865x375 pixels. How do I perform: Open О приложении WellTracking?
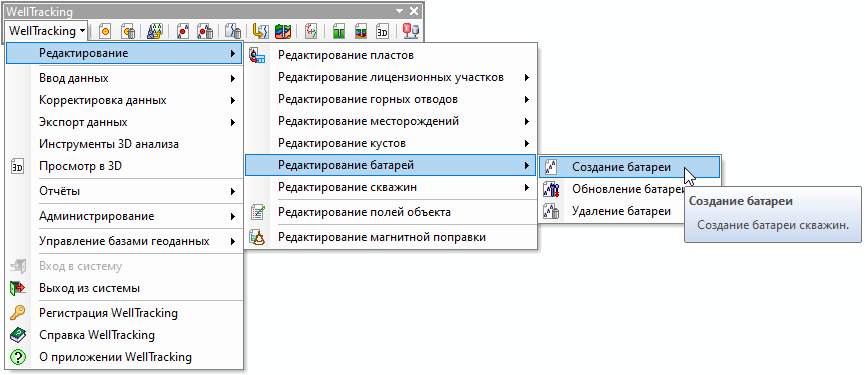coord(124,357)
